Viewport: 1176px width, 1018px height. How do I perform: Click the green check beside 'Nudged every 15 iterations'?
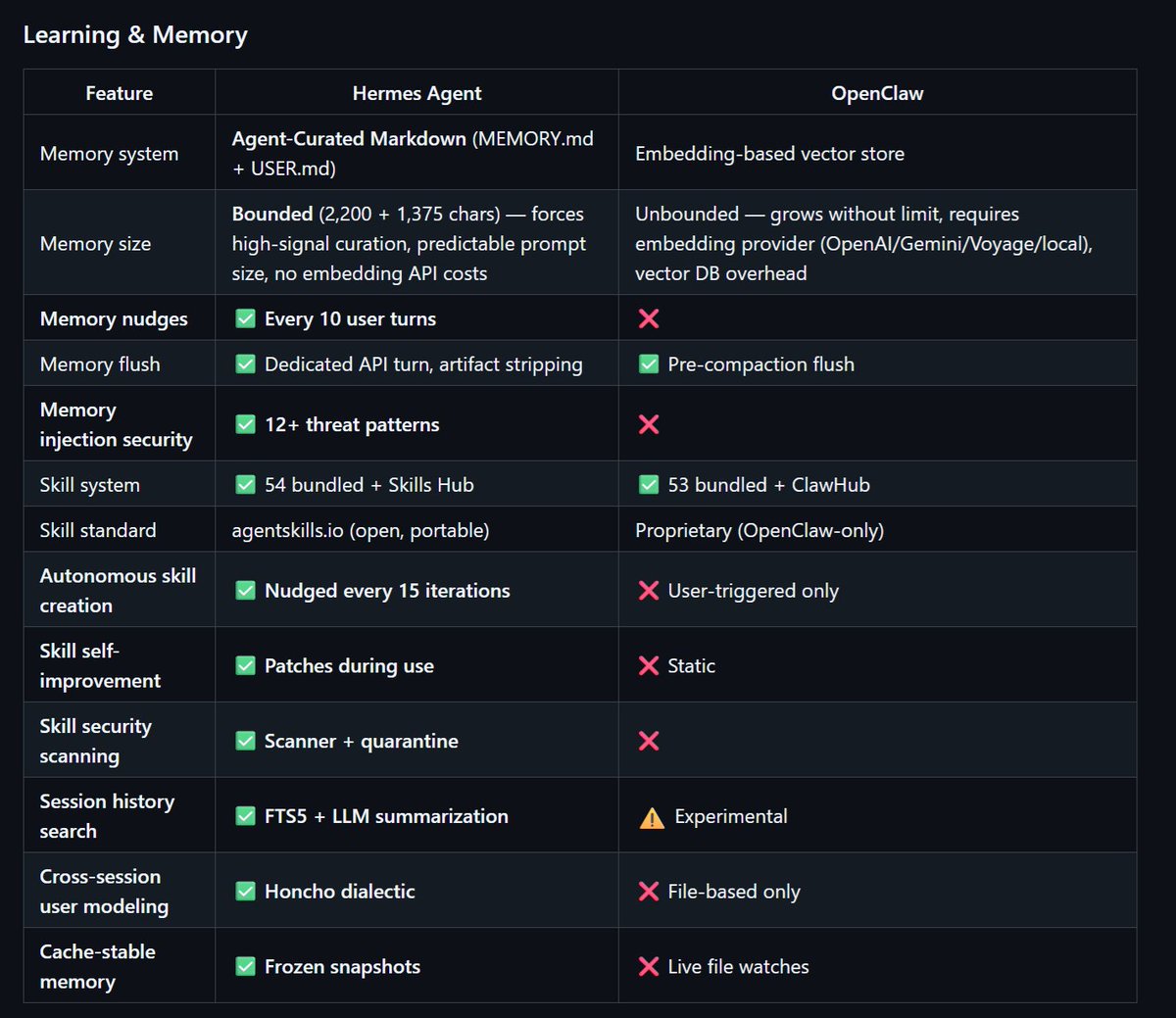click(x=246, y=591)
